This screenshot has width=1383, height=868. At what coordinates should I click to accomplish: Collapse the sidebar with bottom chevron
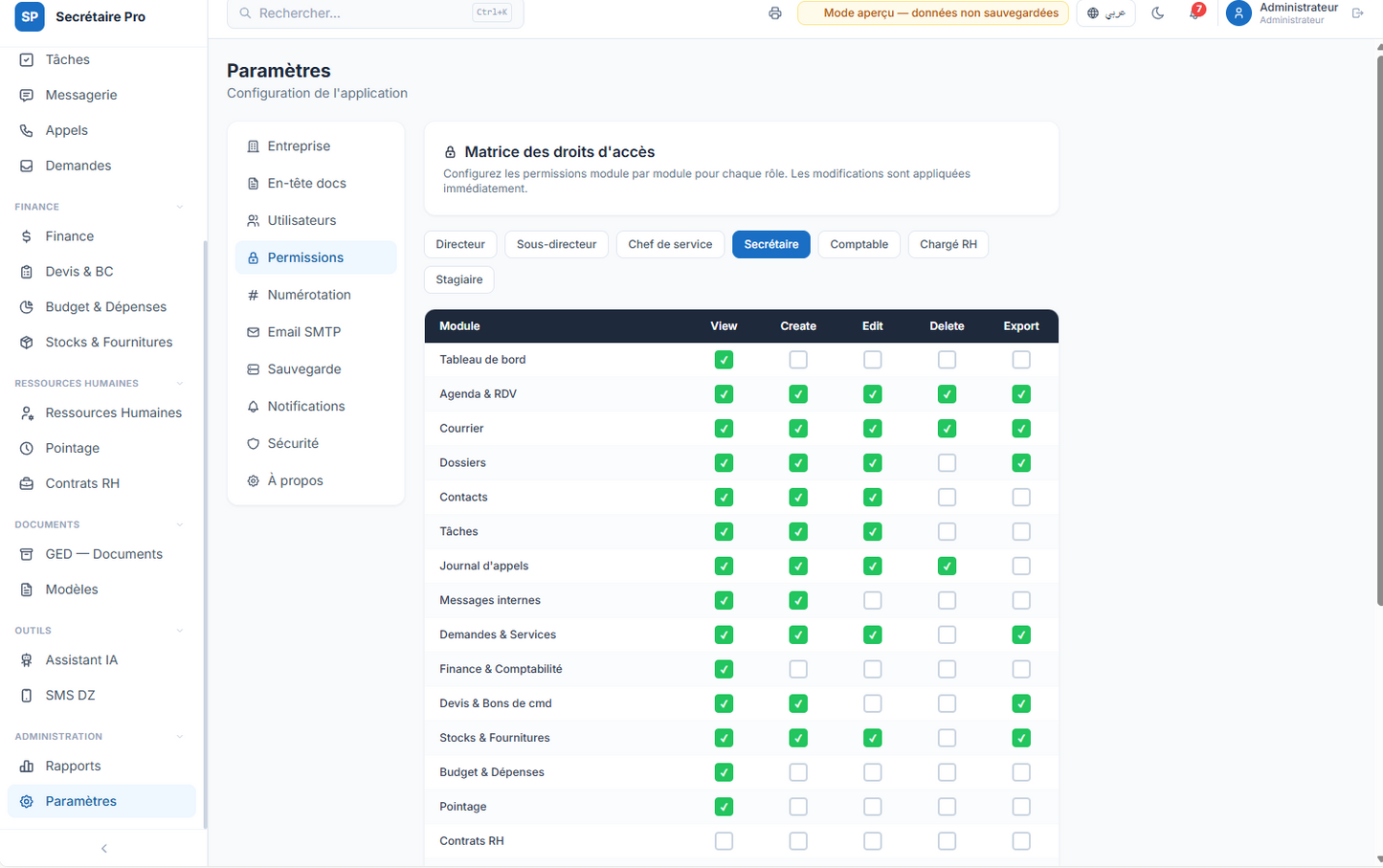click(x=104, y=849)
